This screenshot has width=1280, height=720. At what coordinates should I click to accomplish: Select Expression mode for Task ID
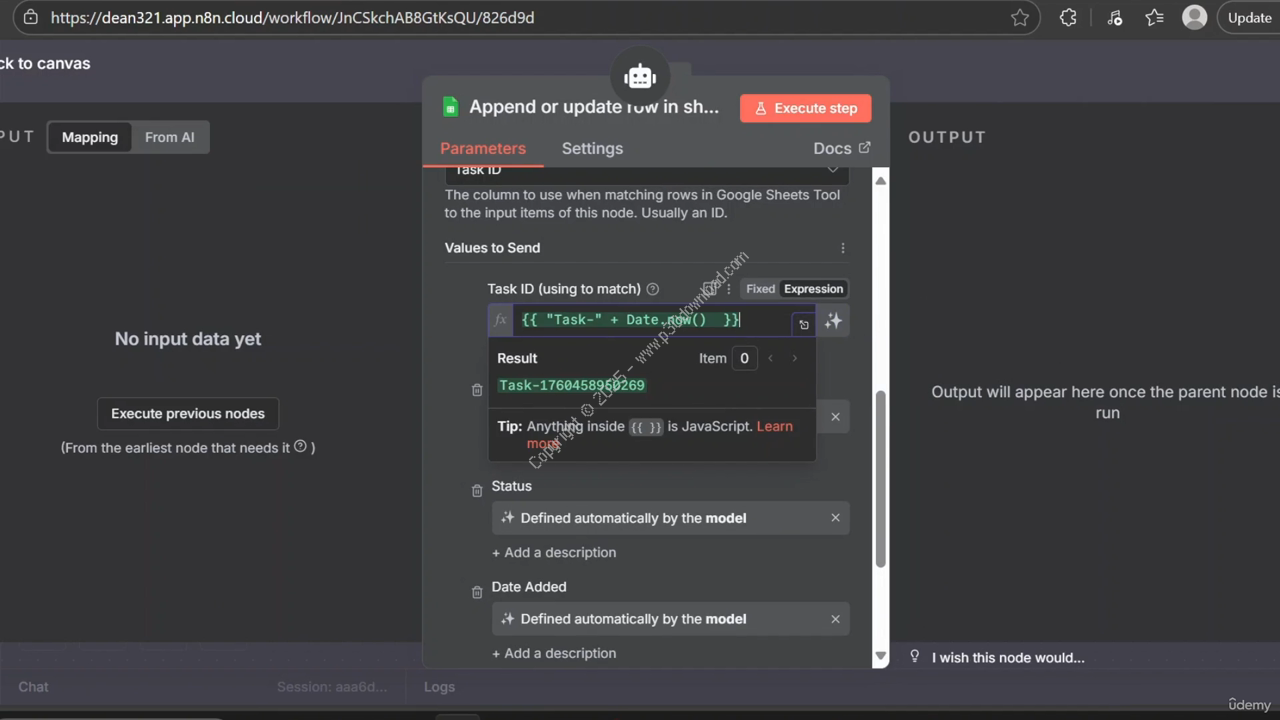pos(813,289)
